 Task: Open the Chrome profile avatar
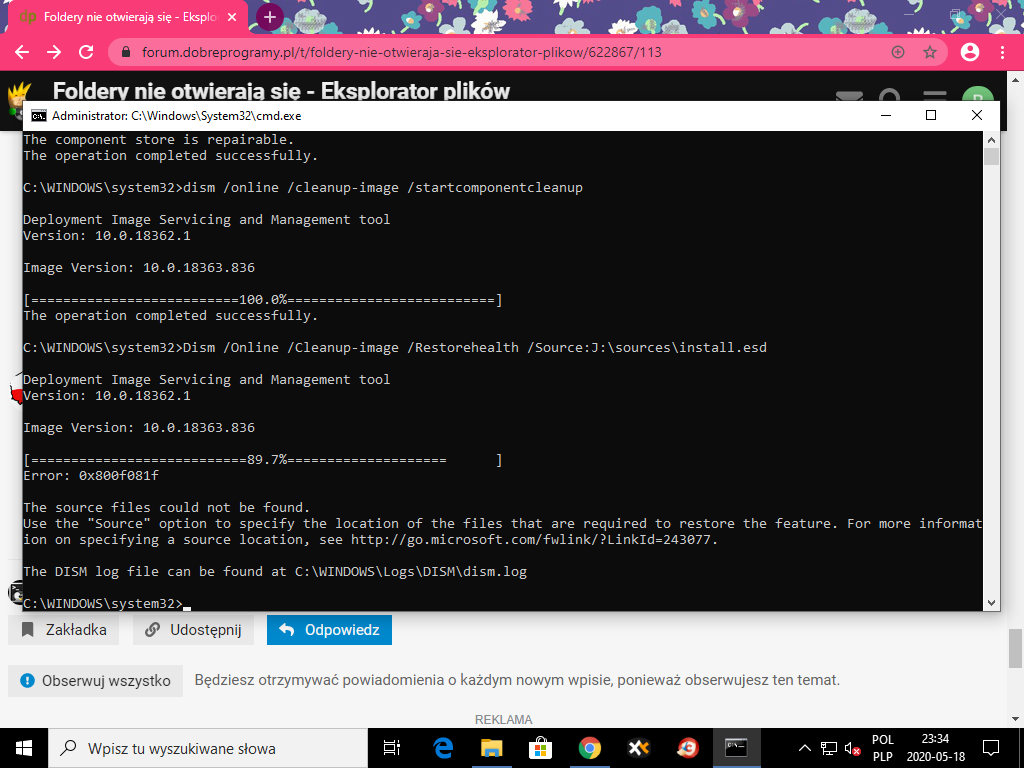click(969, 52)
